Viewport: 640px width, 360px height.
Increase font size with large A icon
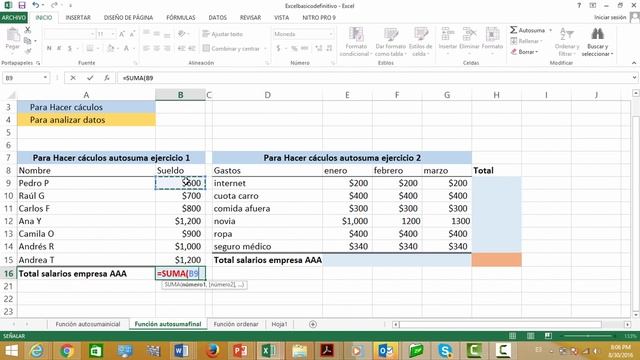pyautogui.click(x=122, y=34)
